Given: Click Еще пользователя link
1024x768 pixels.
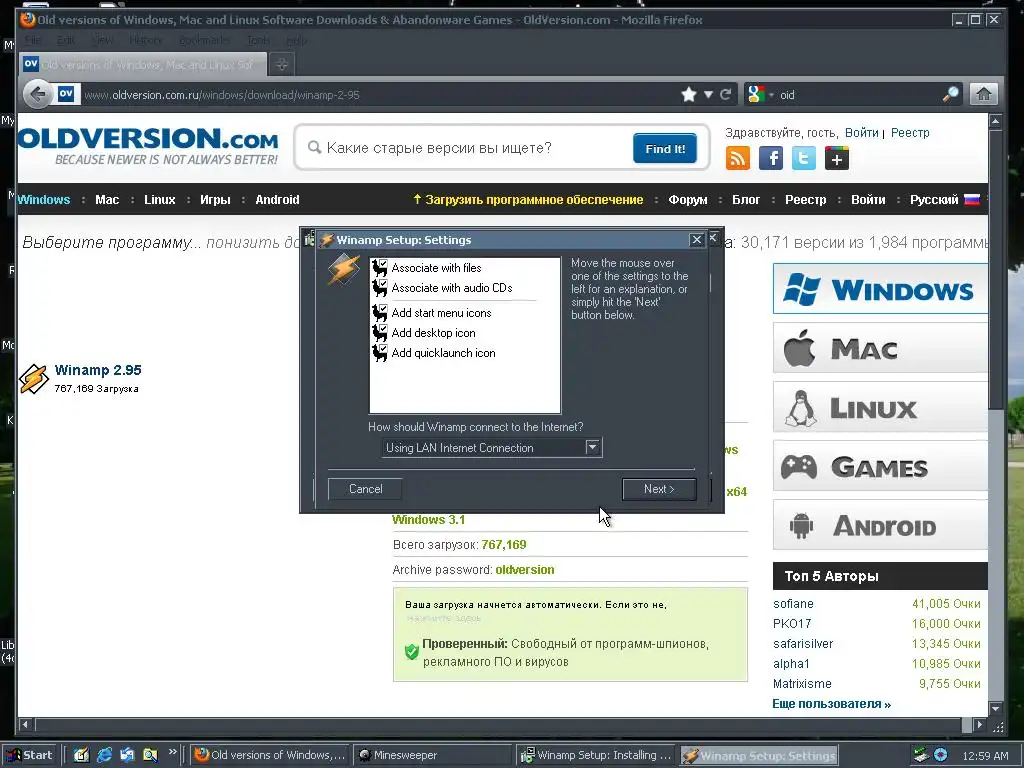Looking at the screenshot, I should click(831, 704).
